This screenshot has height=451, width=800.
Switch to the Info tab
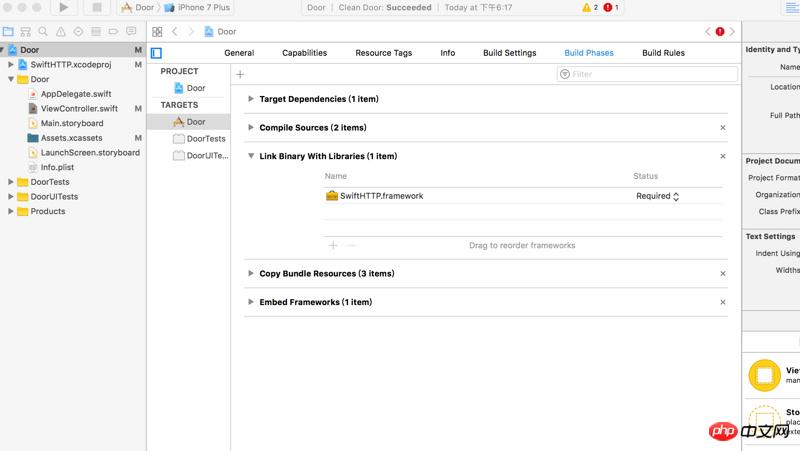[x=447, y=53]
